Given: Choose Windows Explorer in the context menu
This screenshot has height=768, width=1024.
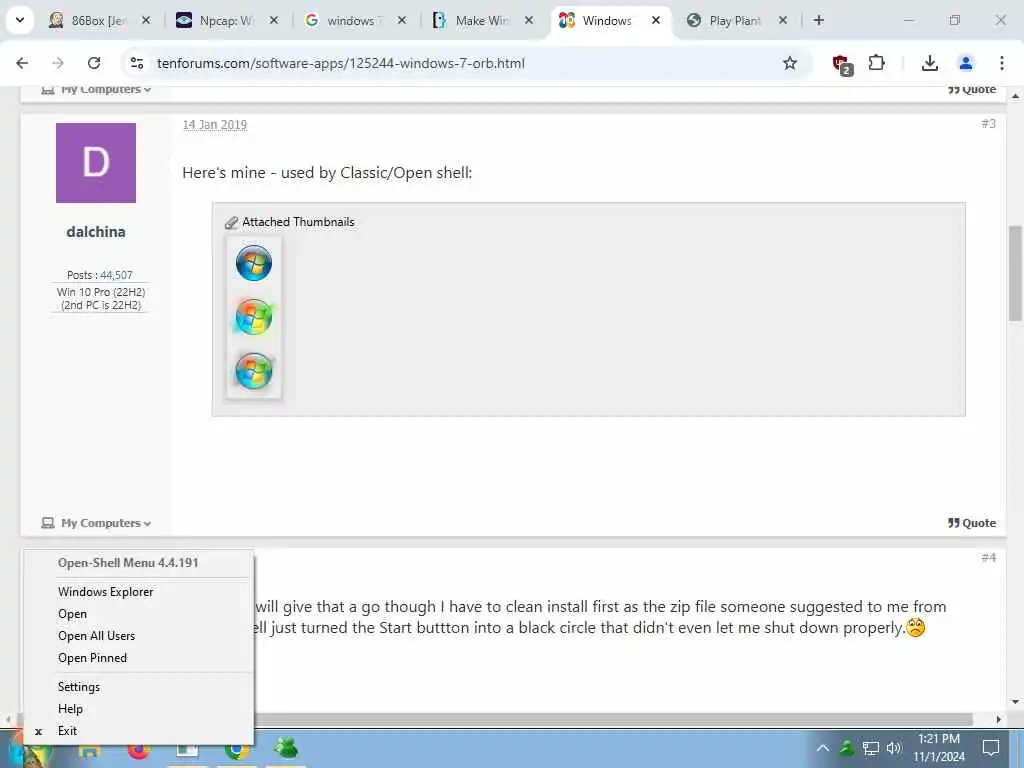Looking at the screenshot, I should (138, 592).
